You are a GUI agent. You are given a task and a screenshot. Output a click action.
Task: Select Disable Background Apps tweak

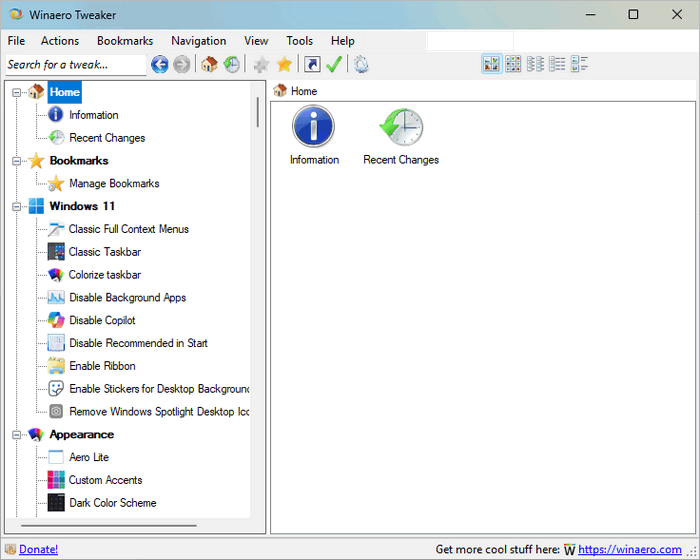127,297
